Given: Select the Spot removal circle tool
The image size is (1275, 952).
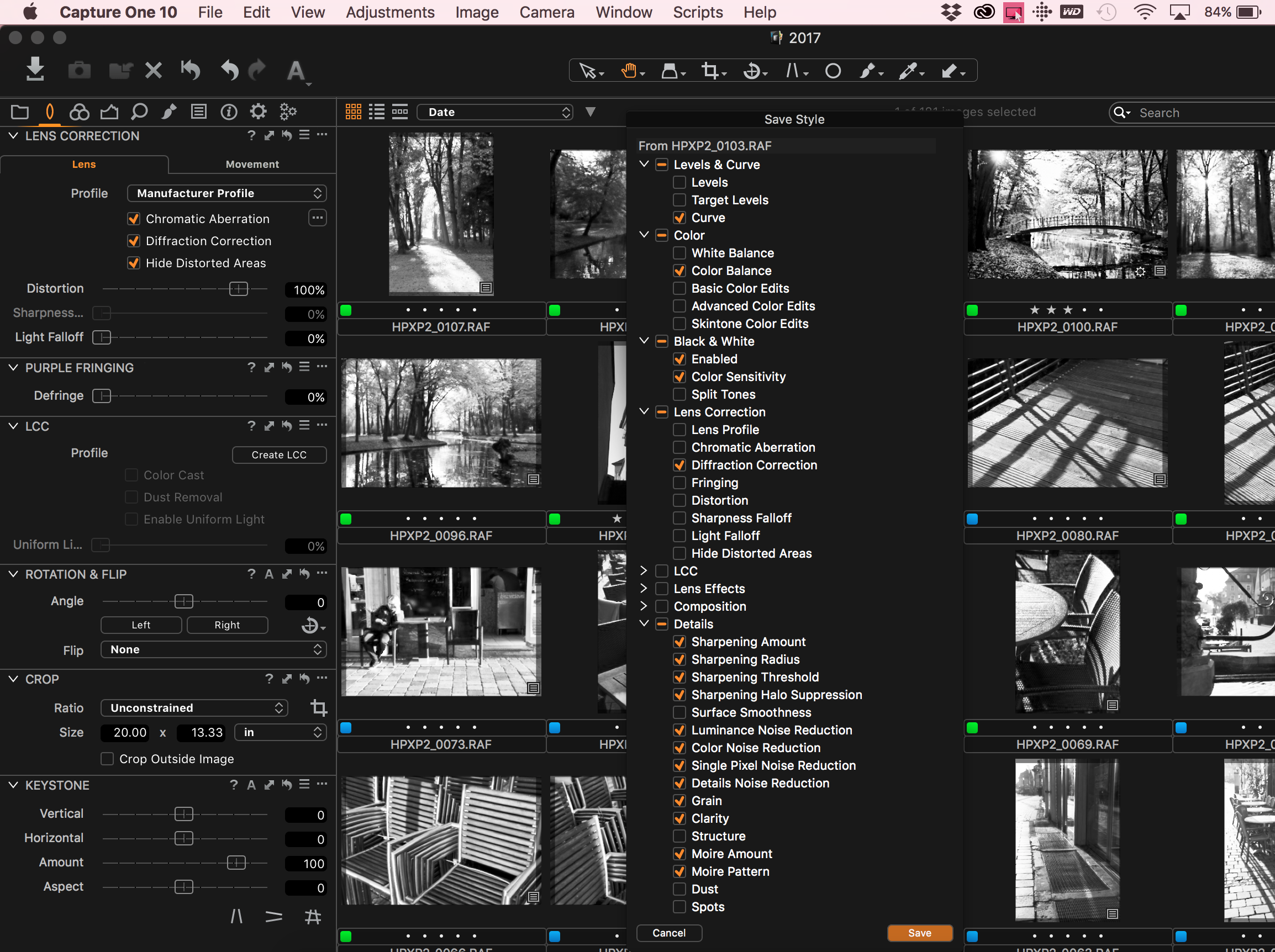Looking at the screenshot, I should point(833,70).
